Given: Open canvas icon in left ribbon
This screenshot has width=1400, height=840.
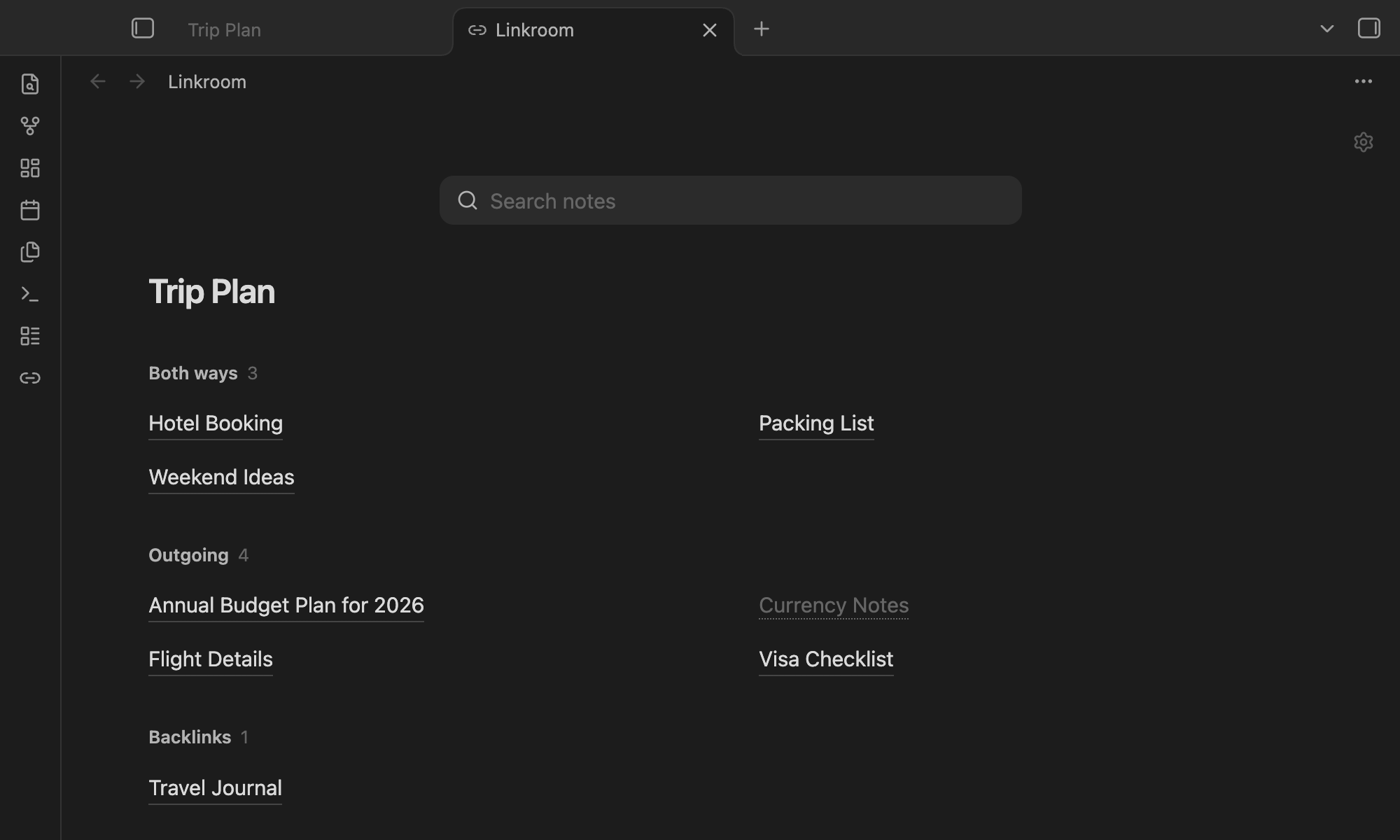Looking at the screenshot, I should [30, 168].
